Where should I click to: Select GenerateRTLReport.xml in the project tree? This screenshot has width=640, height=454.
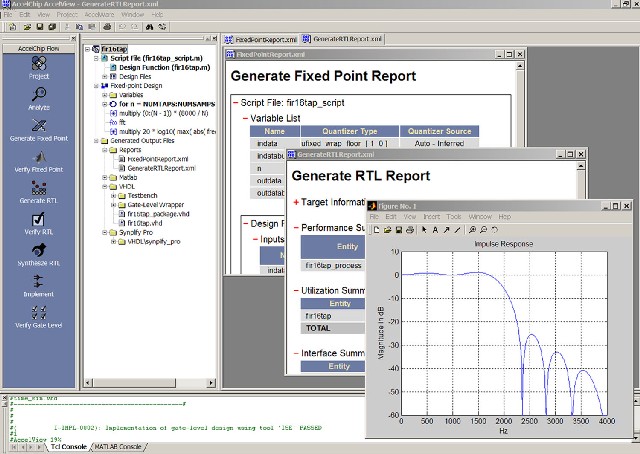(x=161, y=168)
